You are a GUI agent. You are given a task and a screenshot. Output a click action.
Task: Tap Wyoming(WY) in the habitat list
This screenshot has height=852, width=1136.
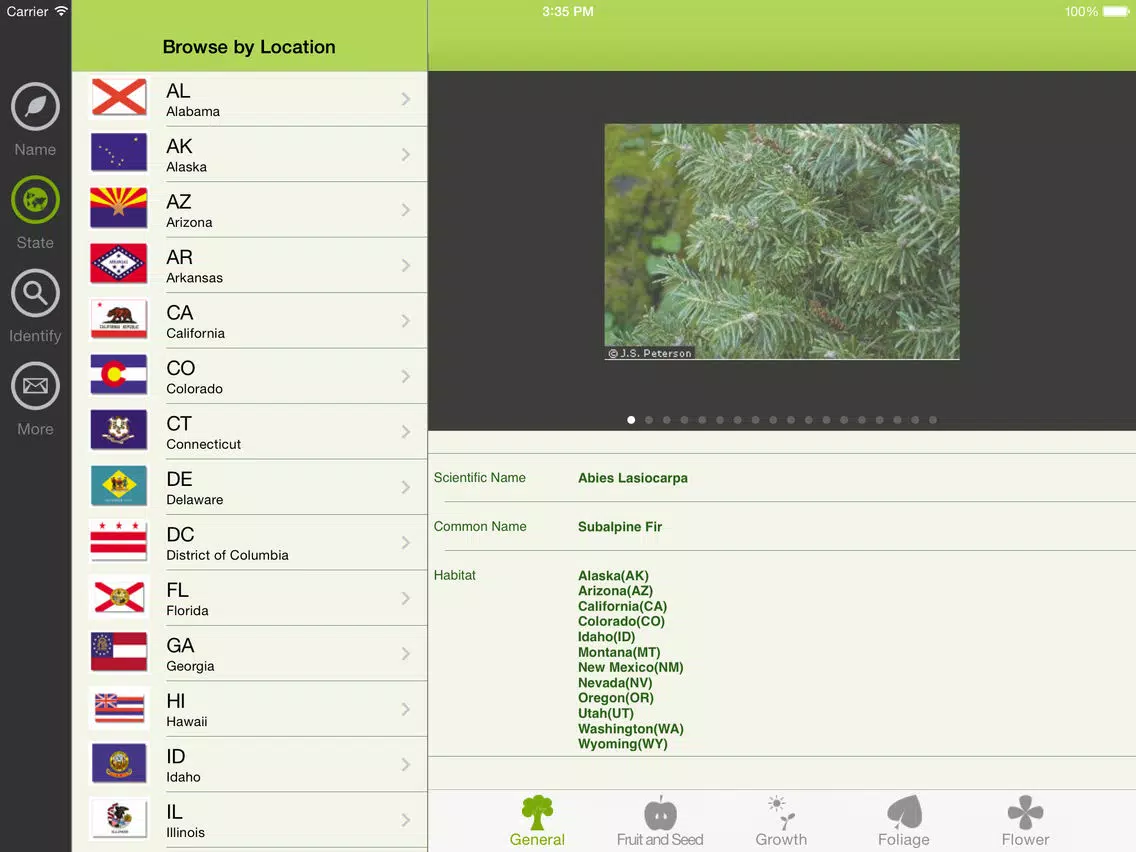coord(622,744)
